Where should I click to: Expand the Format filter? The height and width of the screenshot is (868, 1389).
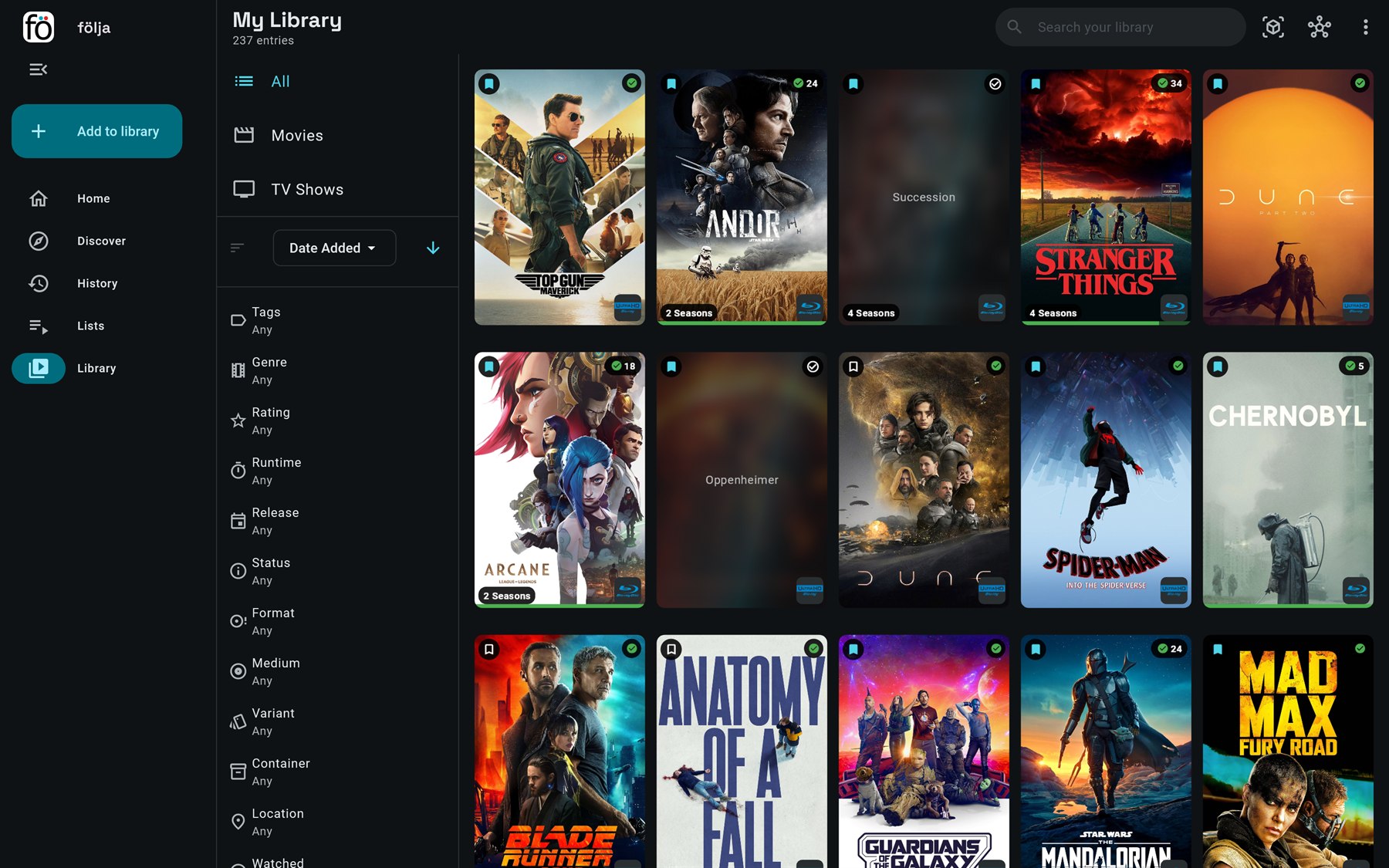click(337, 621)
